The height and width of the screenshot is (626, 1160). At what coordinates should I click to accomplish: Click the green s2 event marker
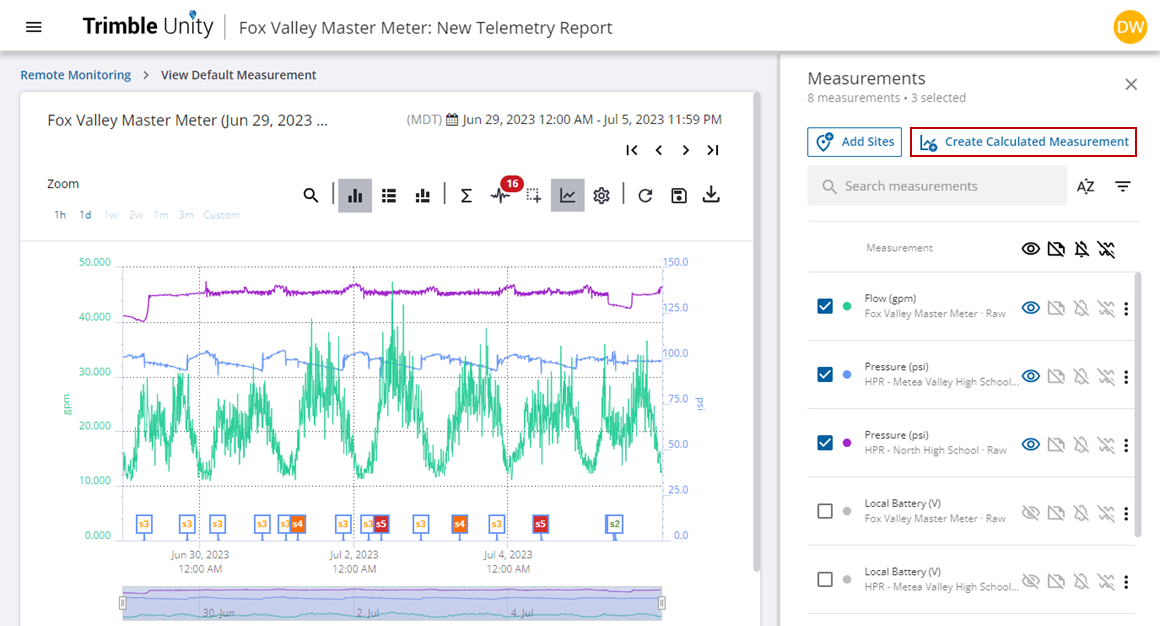point(614,524)
